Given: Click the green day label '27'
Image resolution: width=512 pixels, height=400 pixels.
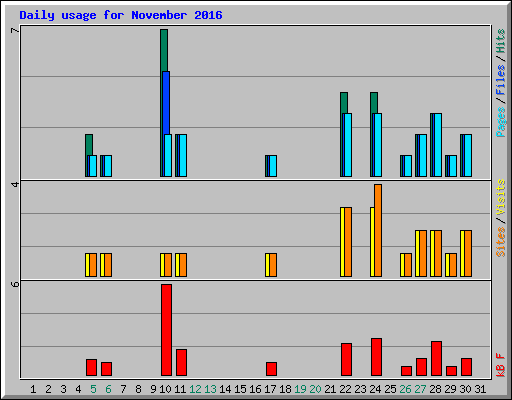Looking at the screenshot, I should tap(420, 389).
